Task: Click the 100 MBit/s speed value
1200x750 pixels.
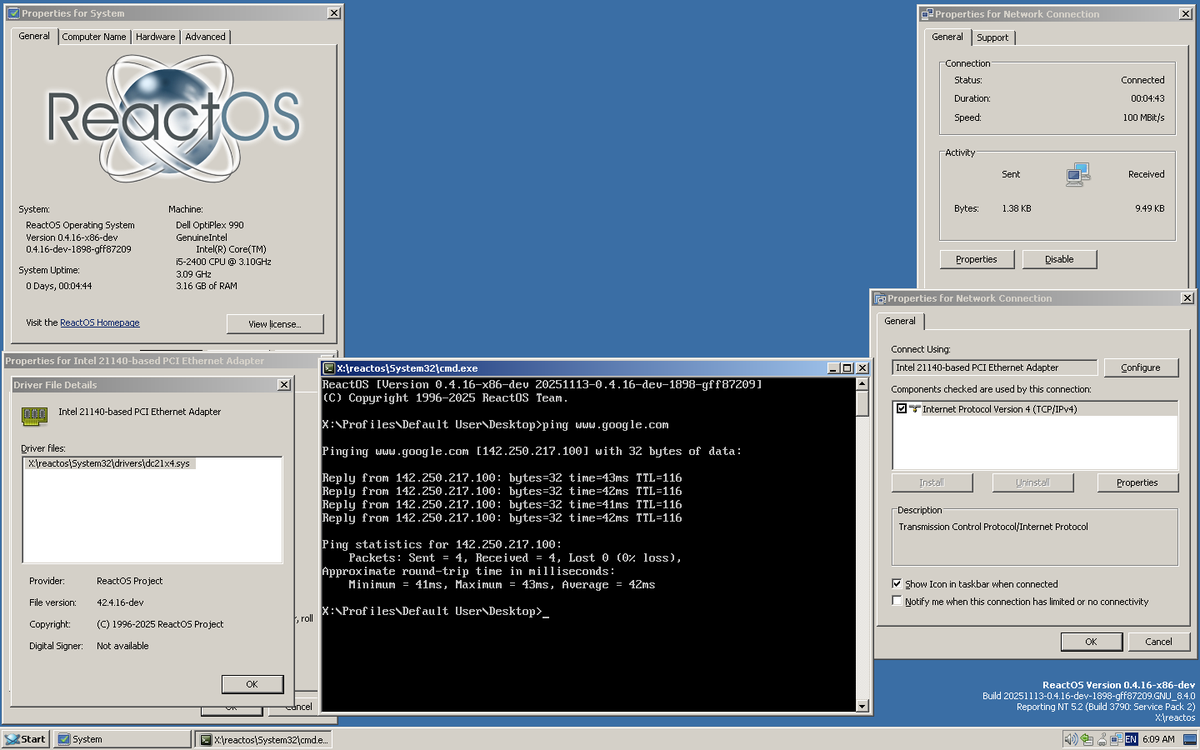Action: point(1144,117)
